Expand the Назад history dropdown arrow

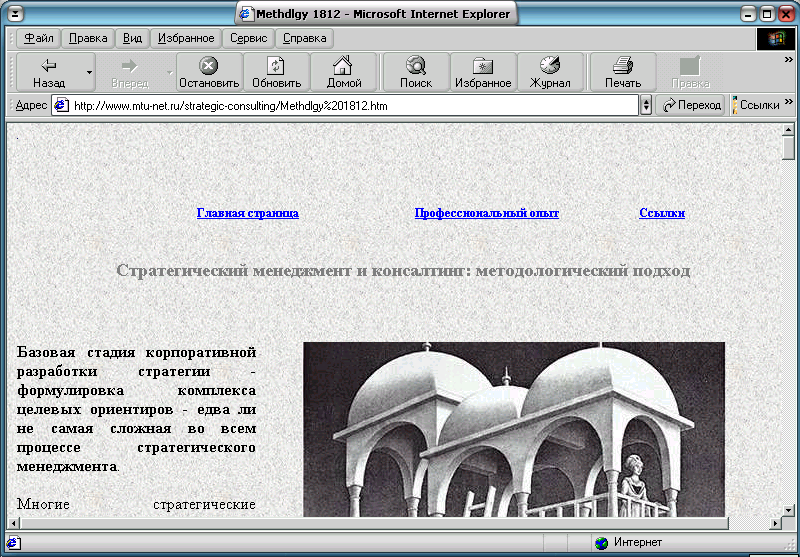pos(89,73)
